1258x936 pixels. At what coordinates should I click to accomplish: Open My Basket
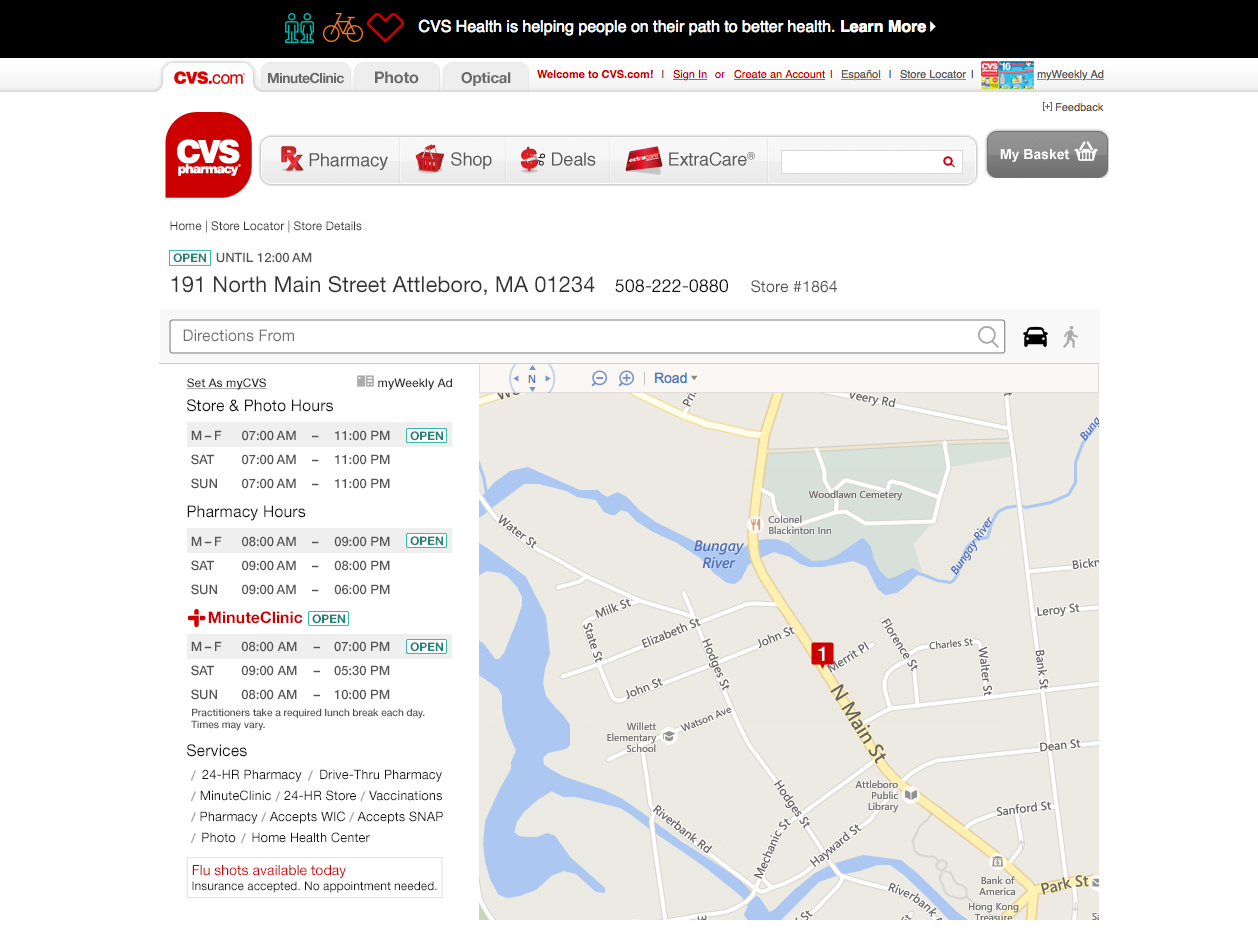(x=1047, y=154)
